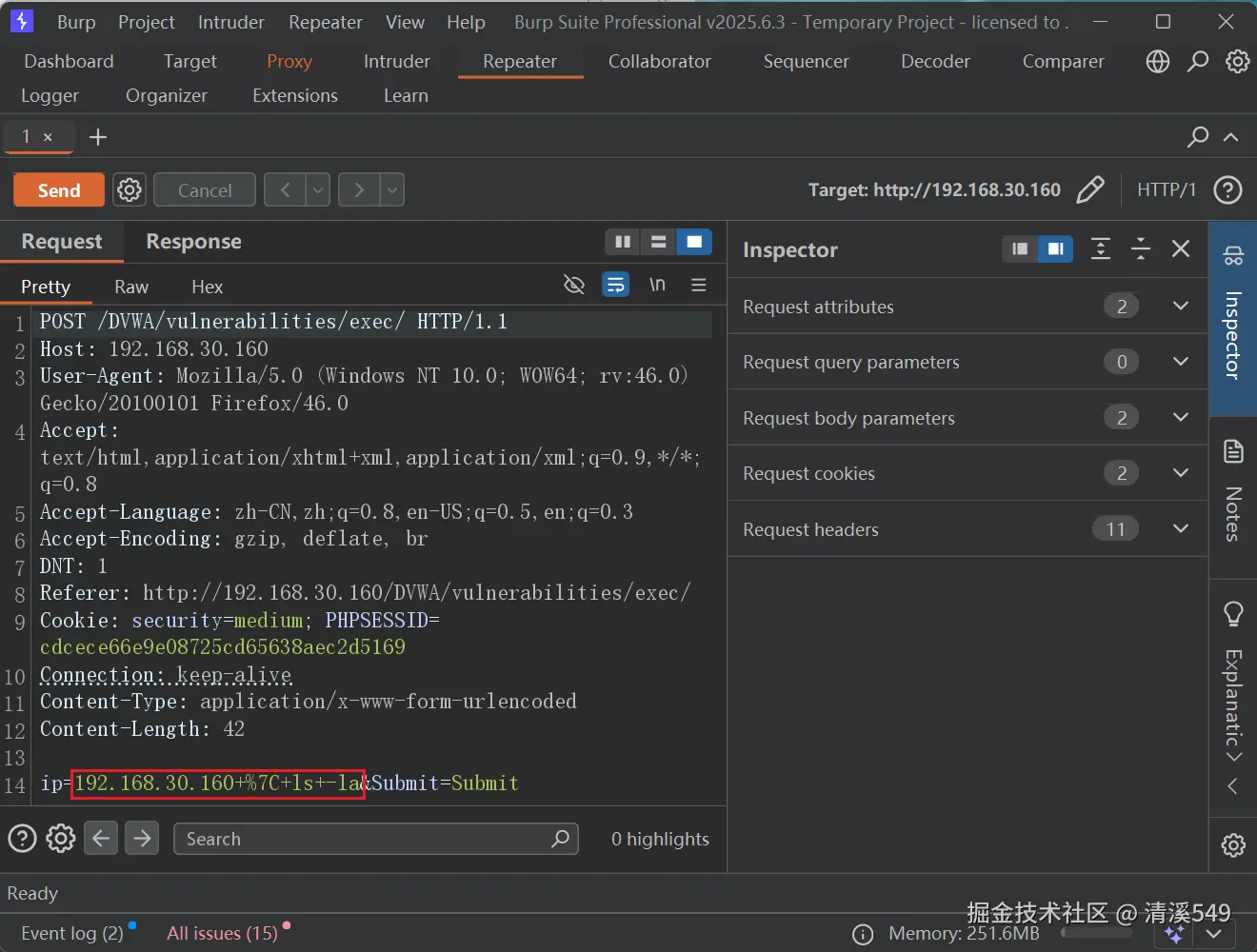Expand all Inspector sections
The width and height of the screenshot is (1257, 952).
tap(1100, 248)
